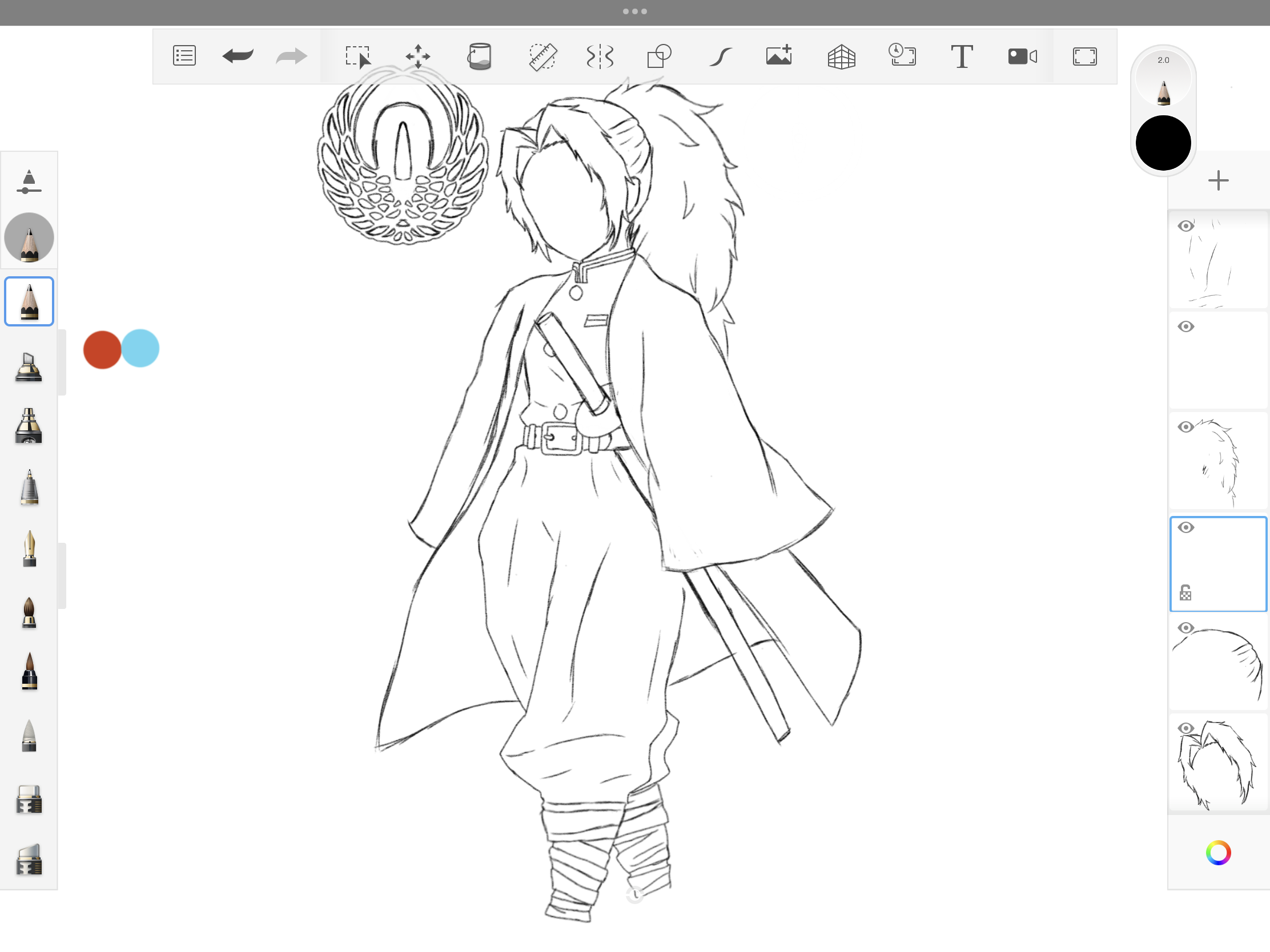Open brush properties slider panel
This screenshot has height=952, width=1270.
coord(29,181)
